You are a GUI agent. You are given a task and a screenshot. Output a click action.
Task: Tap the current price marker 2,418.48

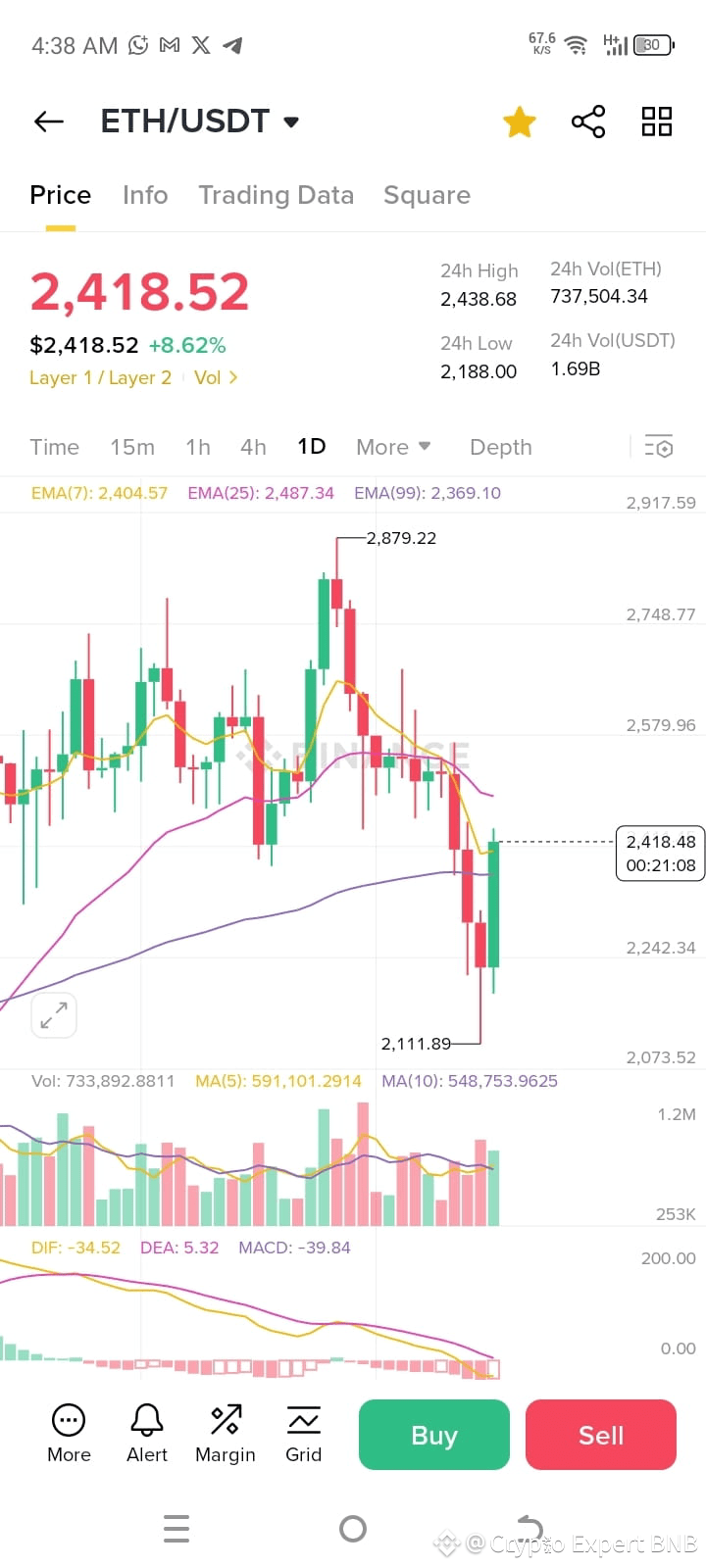659,854
